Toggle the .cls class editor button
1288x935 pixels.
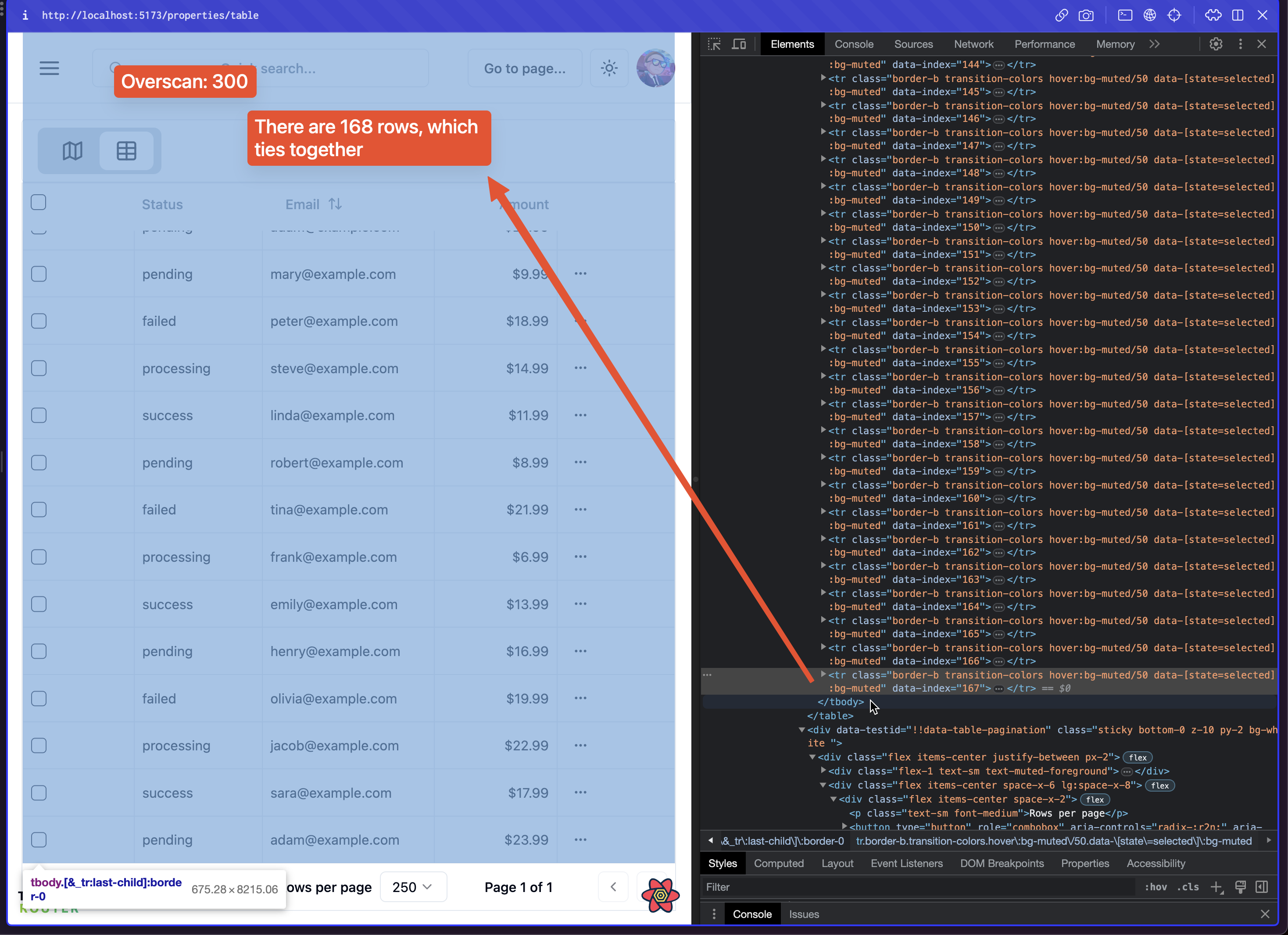(x=1188, y=887)
